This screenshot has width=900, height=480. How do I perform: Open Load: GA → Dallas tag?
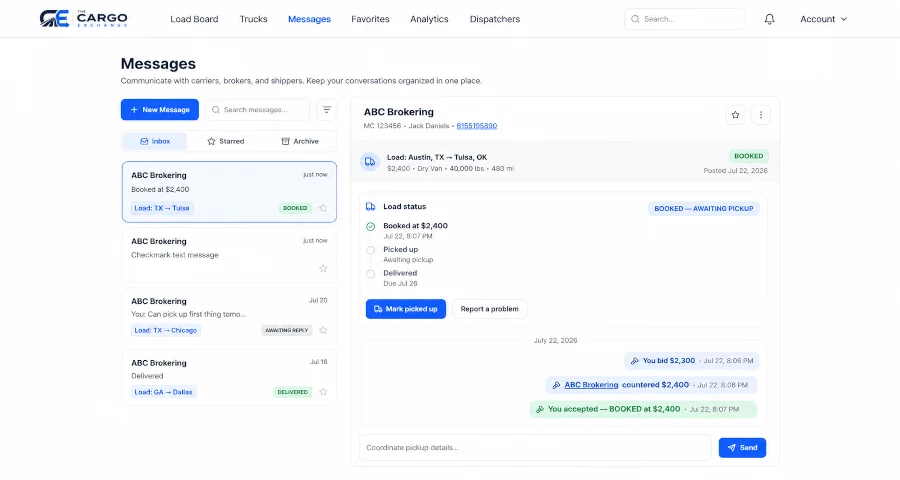click(x=164, y=392)
